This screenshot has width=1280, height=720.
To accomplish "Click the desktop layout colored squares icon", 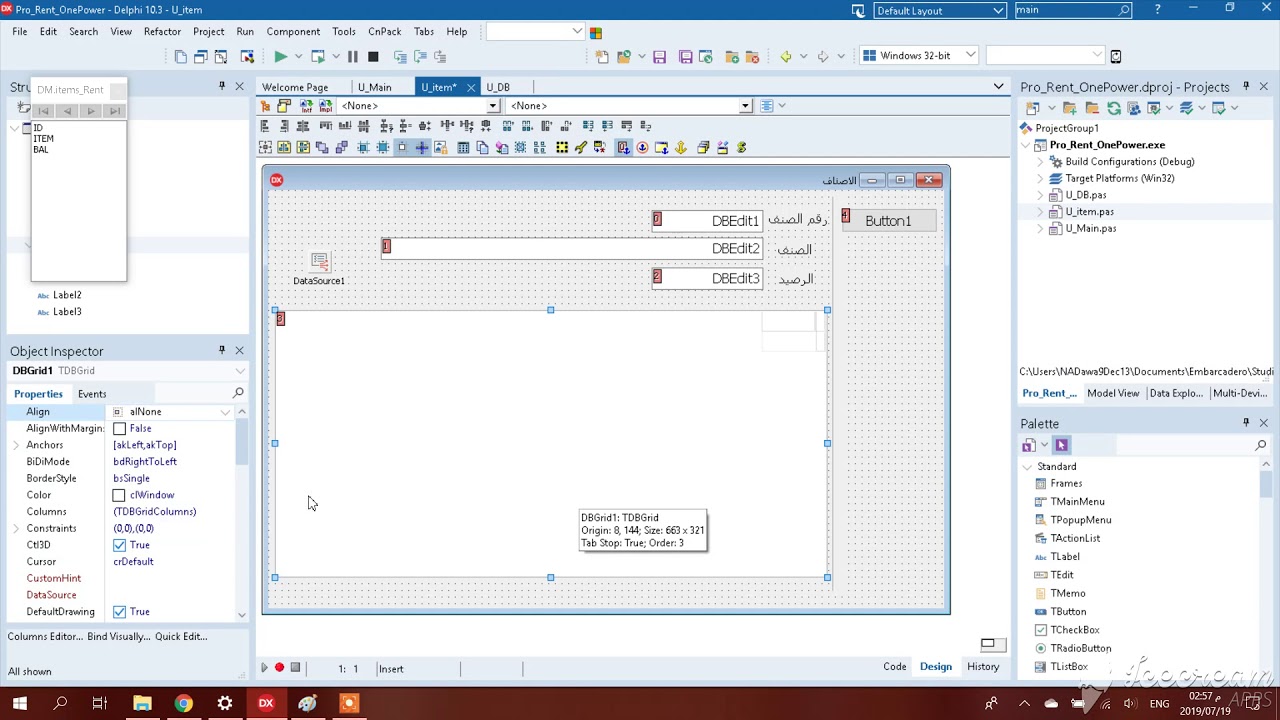I will 596,32.
